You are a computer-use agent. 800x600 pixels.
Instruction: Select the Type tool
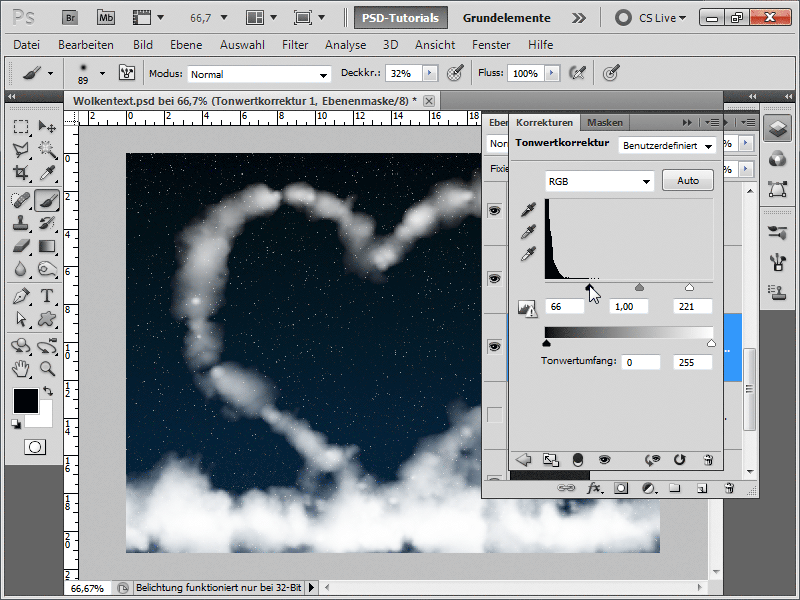point(47,296)
